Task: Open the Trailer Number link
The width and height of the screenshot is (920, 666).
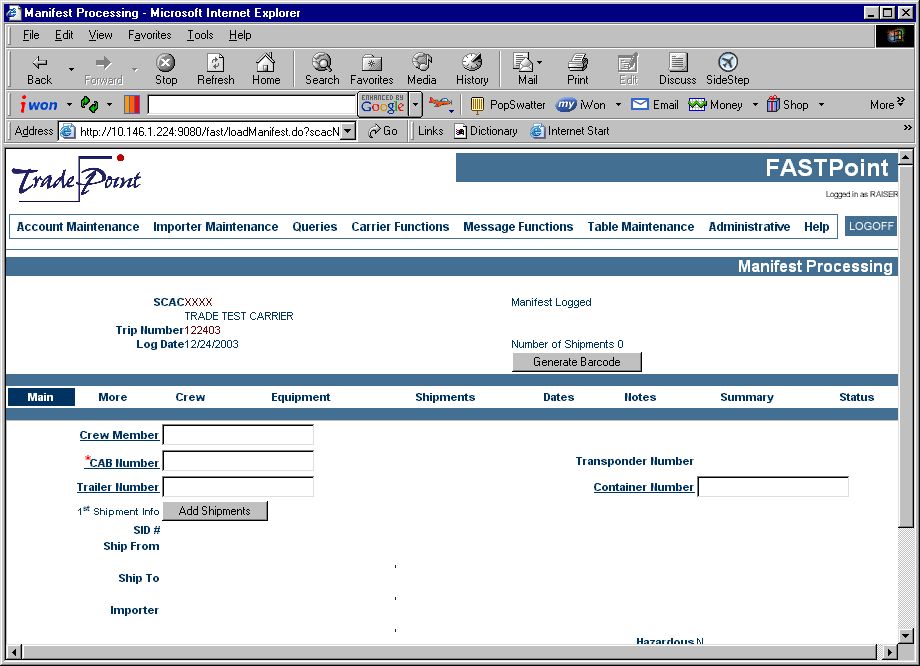Action: (117, 487)
